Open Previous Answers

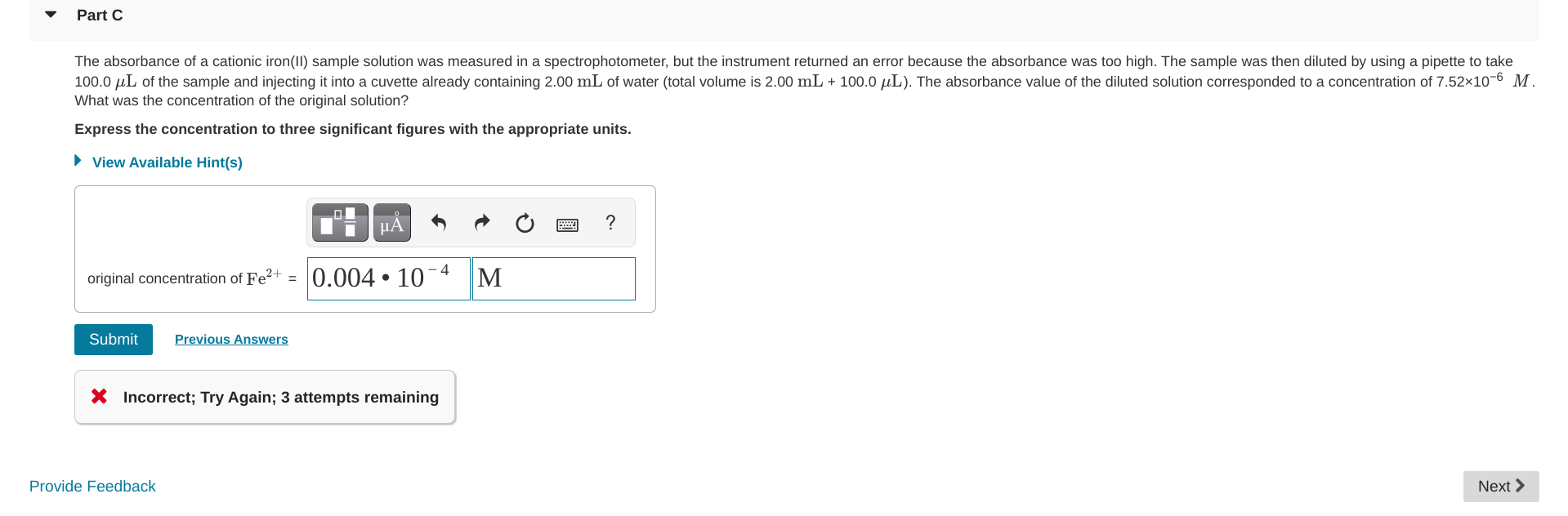click(231, 339)
